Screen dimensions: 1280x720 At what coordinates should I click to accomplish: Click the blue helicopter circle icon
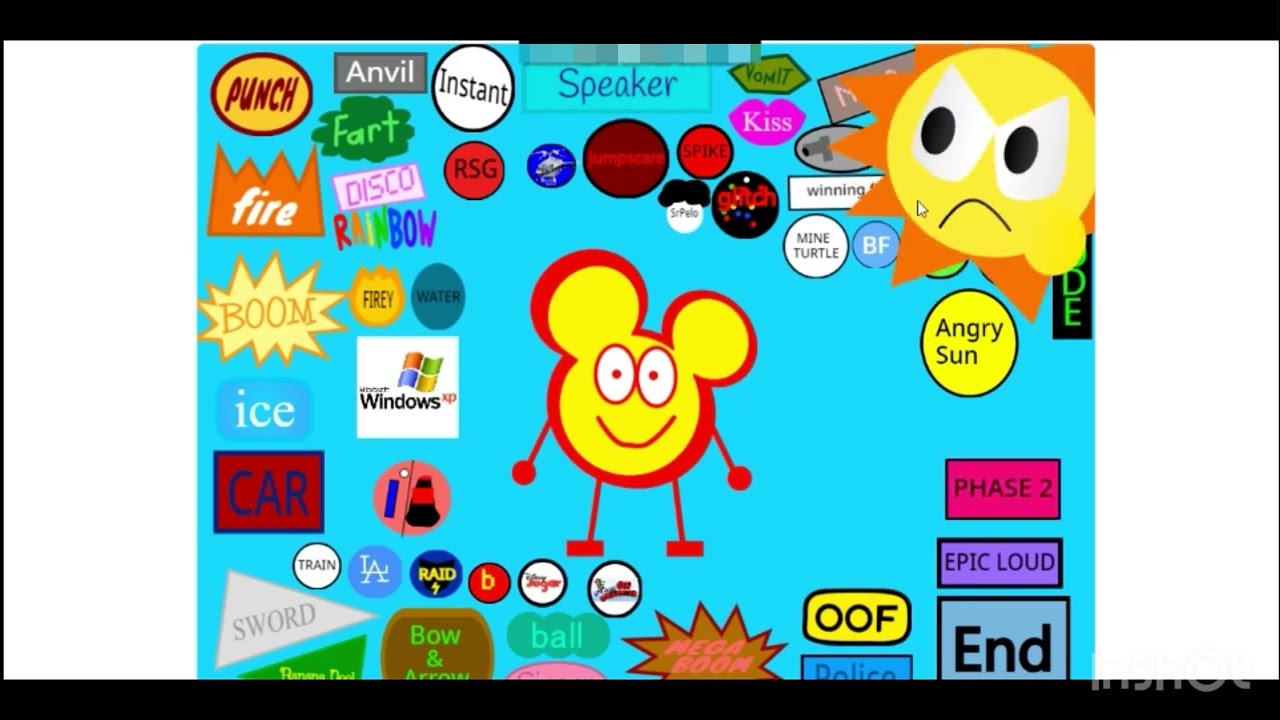tap(551, 166)
